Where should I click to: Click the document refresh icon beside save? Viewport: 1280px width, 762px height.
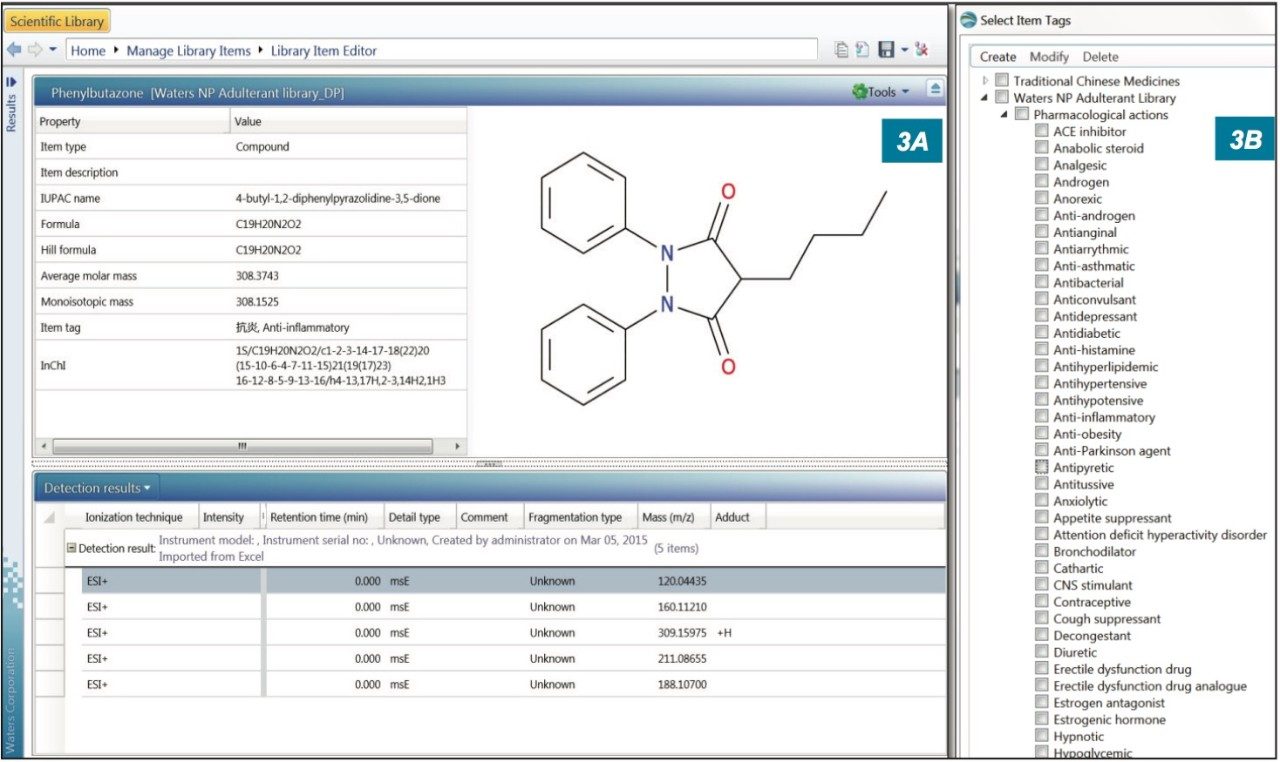[x=862, y=50]
